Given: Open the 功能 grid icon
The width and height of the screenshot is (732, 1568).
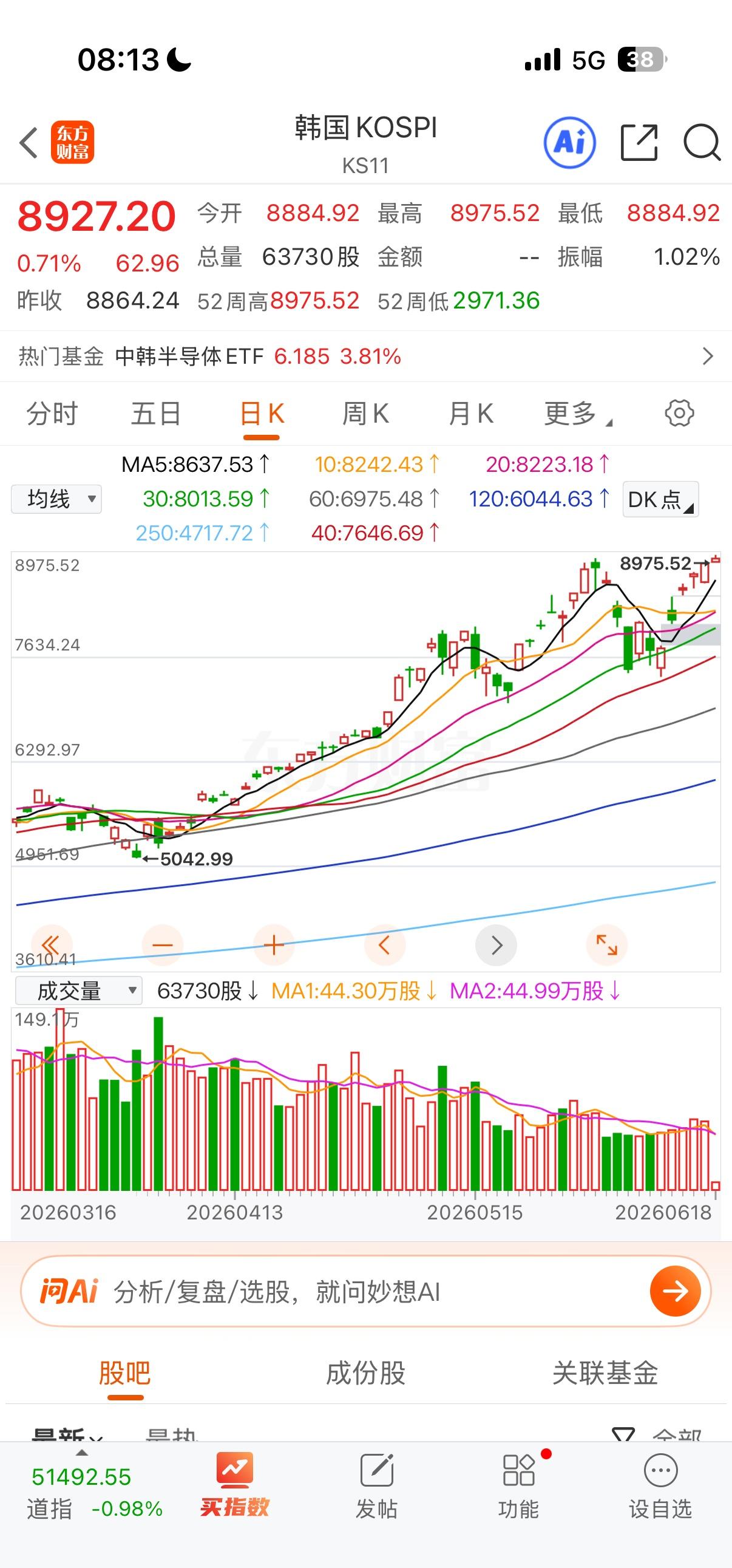Looking at the screenshot, I should click(x=518, y=1471).
